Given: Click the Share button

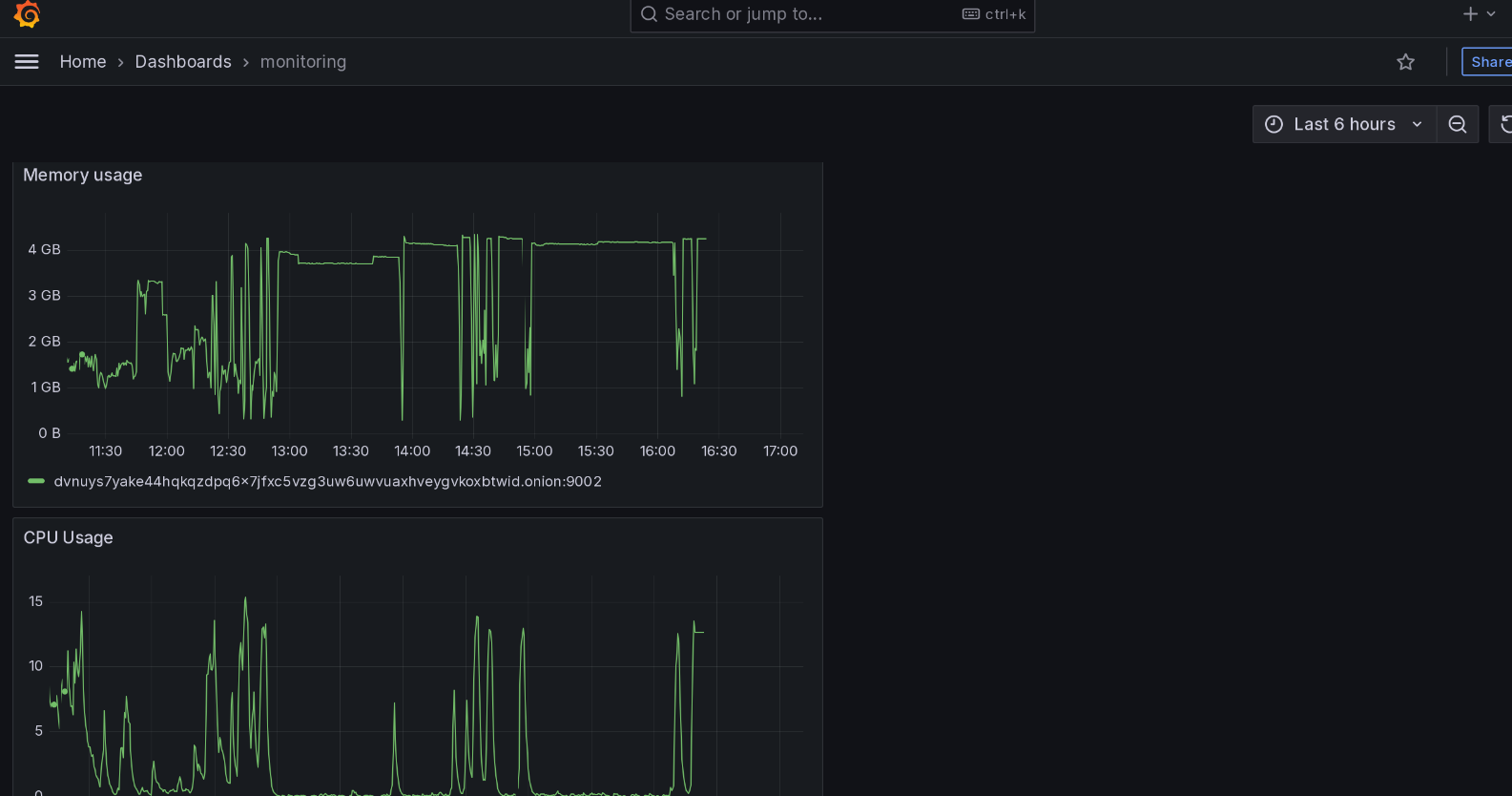Looking at the screenshot, I should (1488, 62).
